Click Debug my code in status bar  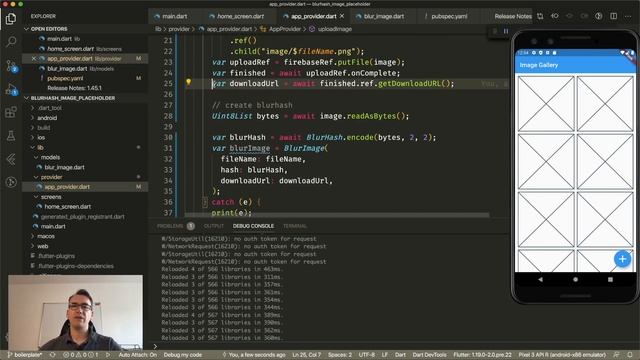pos(182,355)
